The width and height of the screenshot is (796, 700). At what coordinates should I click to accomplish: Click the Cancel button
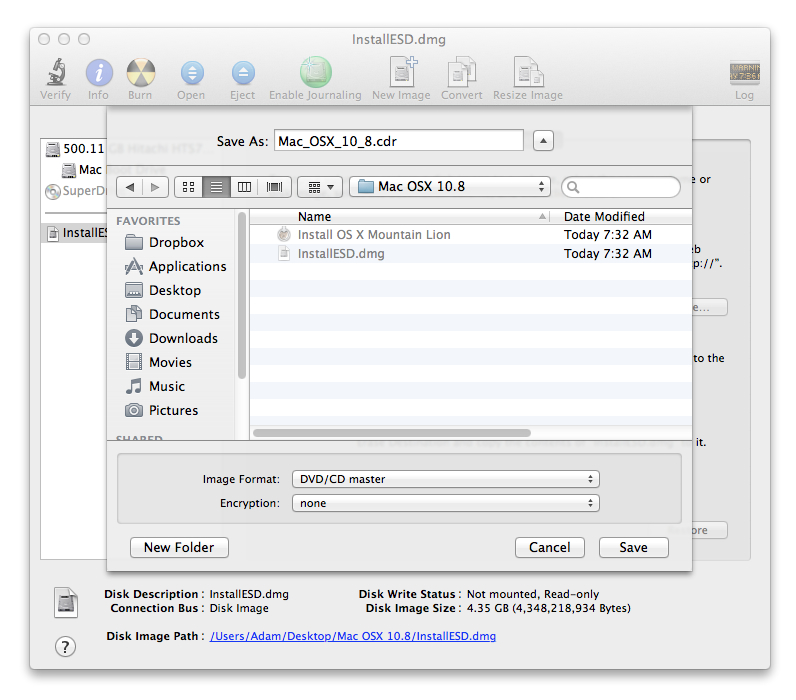click(x=550, y=548)
